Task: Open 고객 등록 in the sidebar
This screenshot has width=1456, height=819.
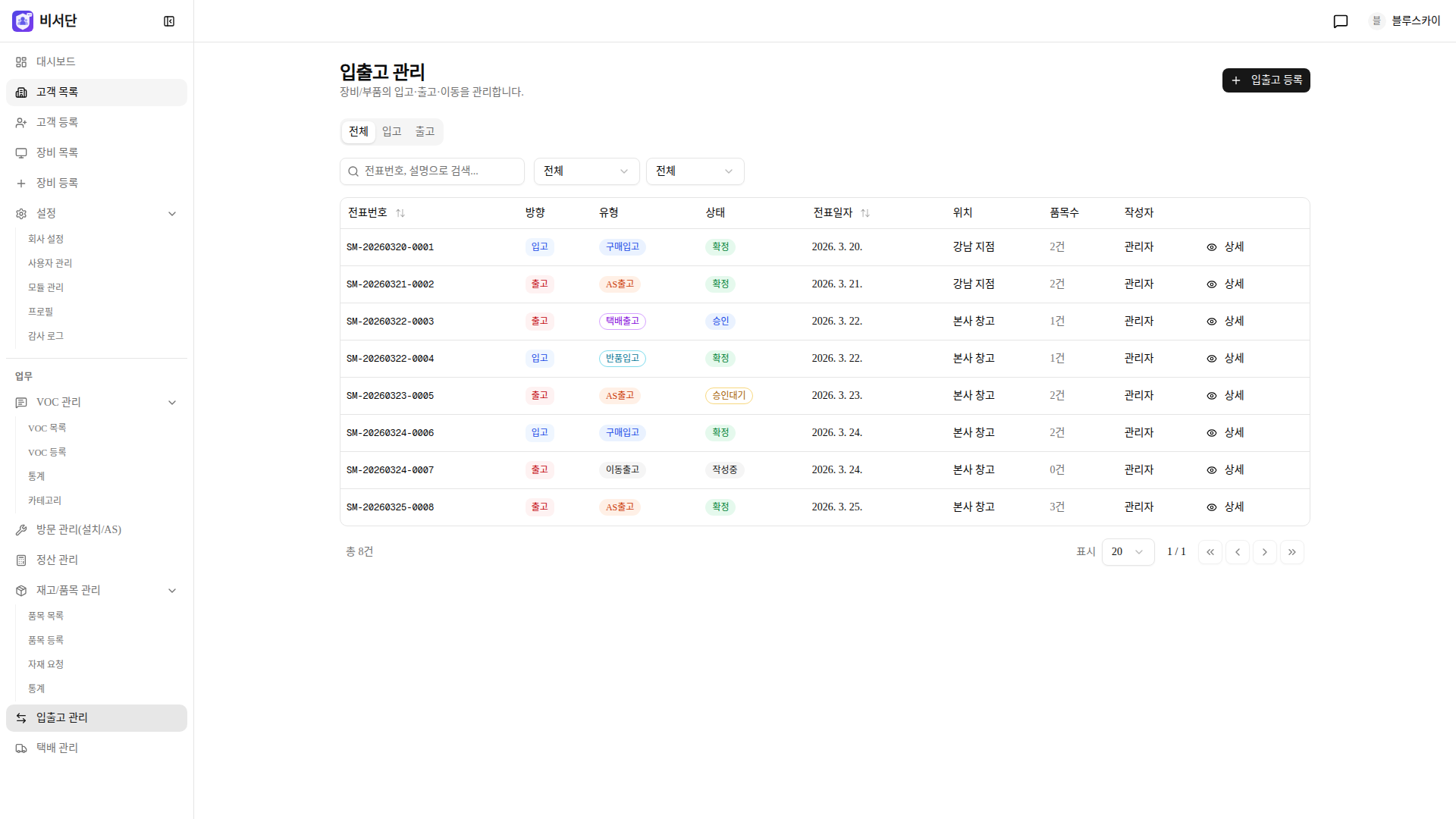Action: [96, 123]
